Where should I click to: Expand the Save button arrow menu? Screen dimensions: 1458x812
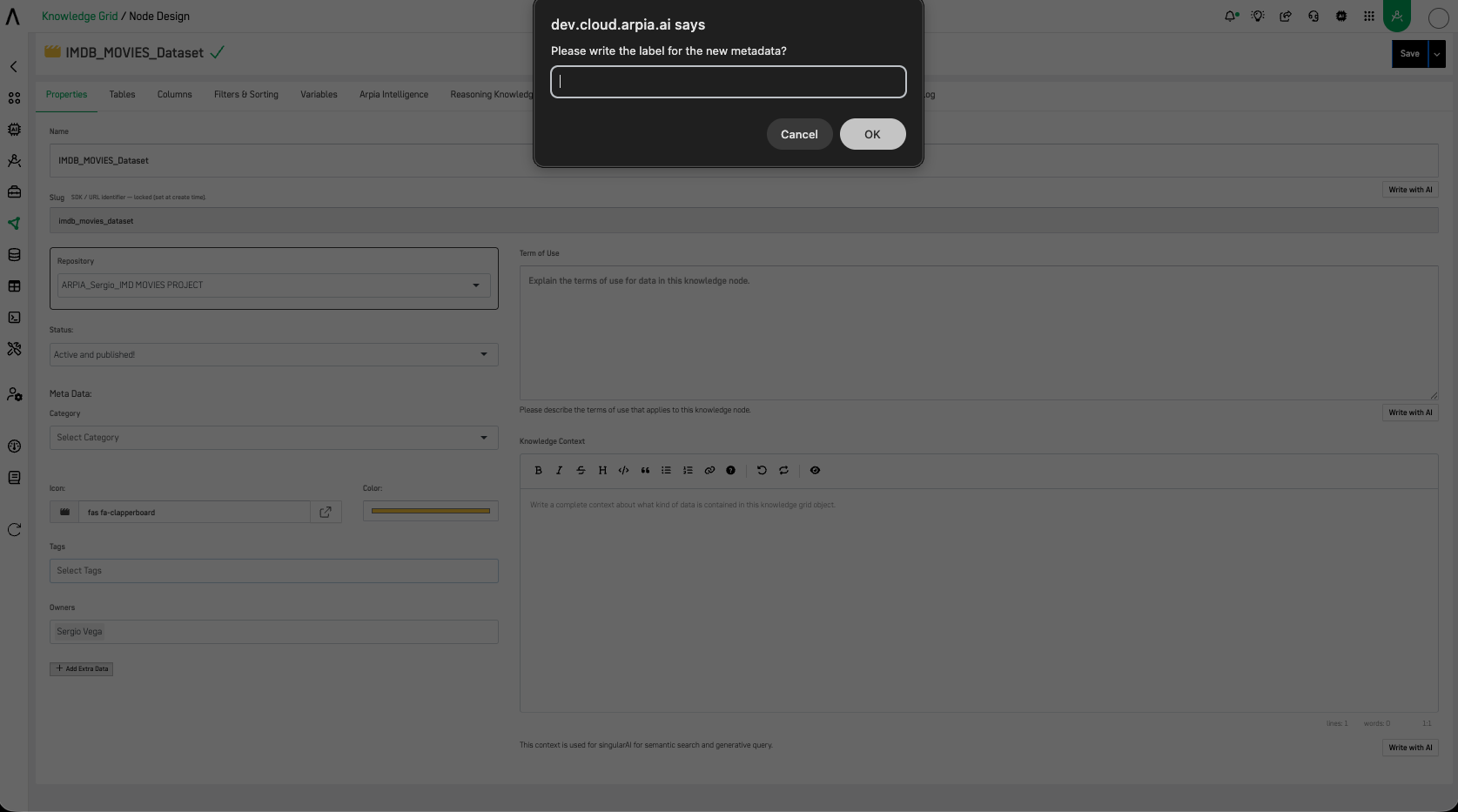(x=1437, y=54)
